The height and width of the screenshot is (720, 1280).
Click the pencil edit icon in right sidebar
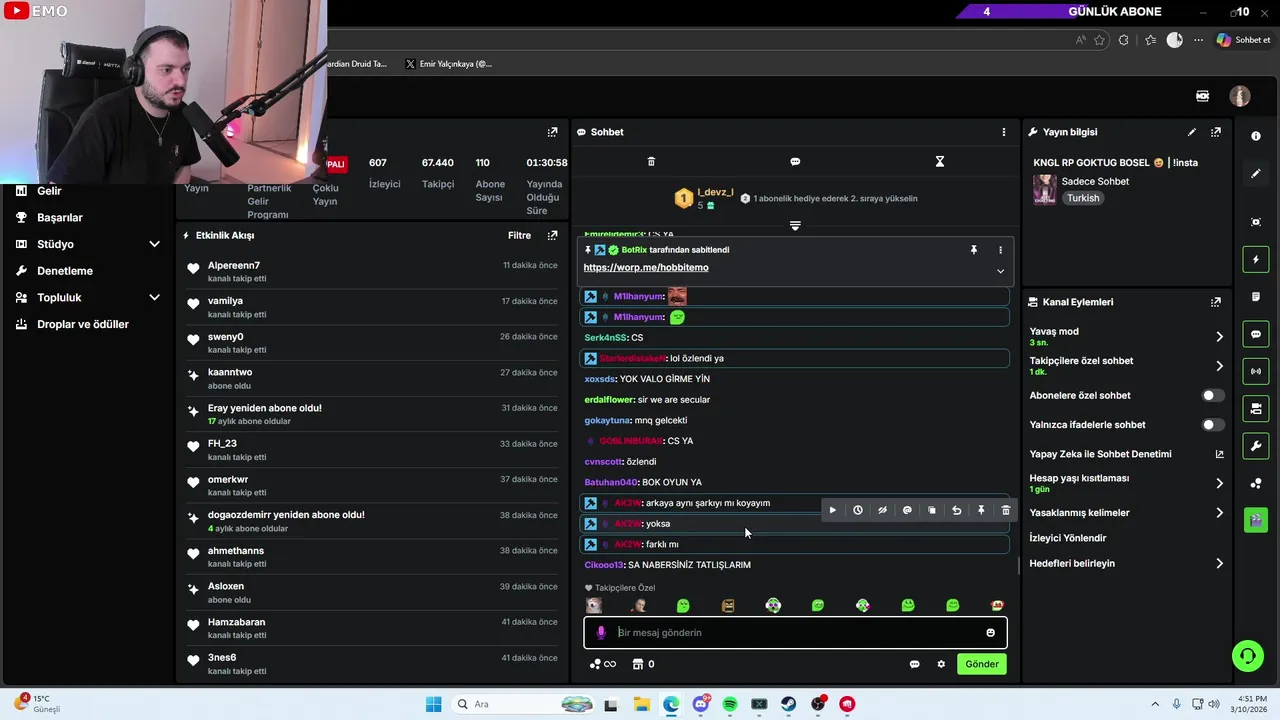1256,173
